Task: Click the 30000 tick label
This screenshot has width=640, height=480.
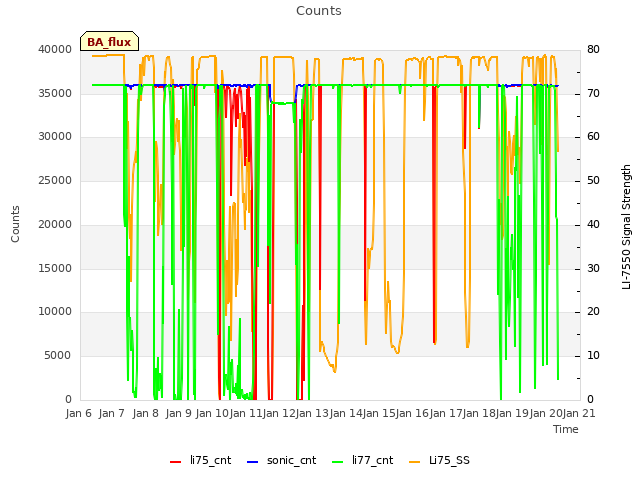Action: click(55, 137)
